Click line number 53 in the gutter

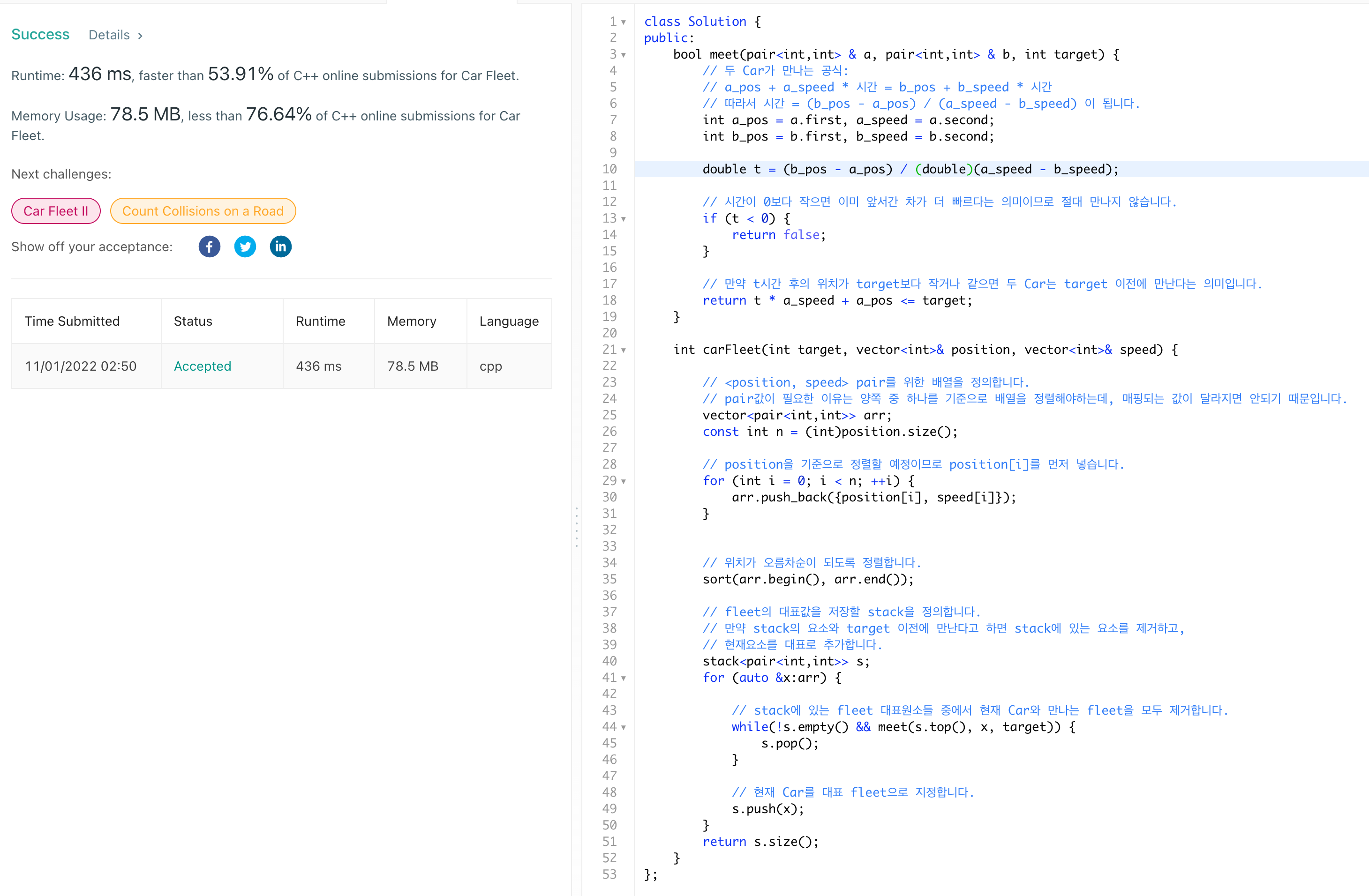pos(609,874)
